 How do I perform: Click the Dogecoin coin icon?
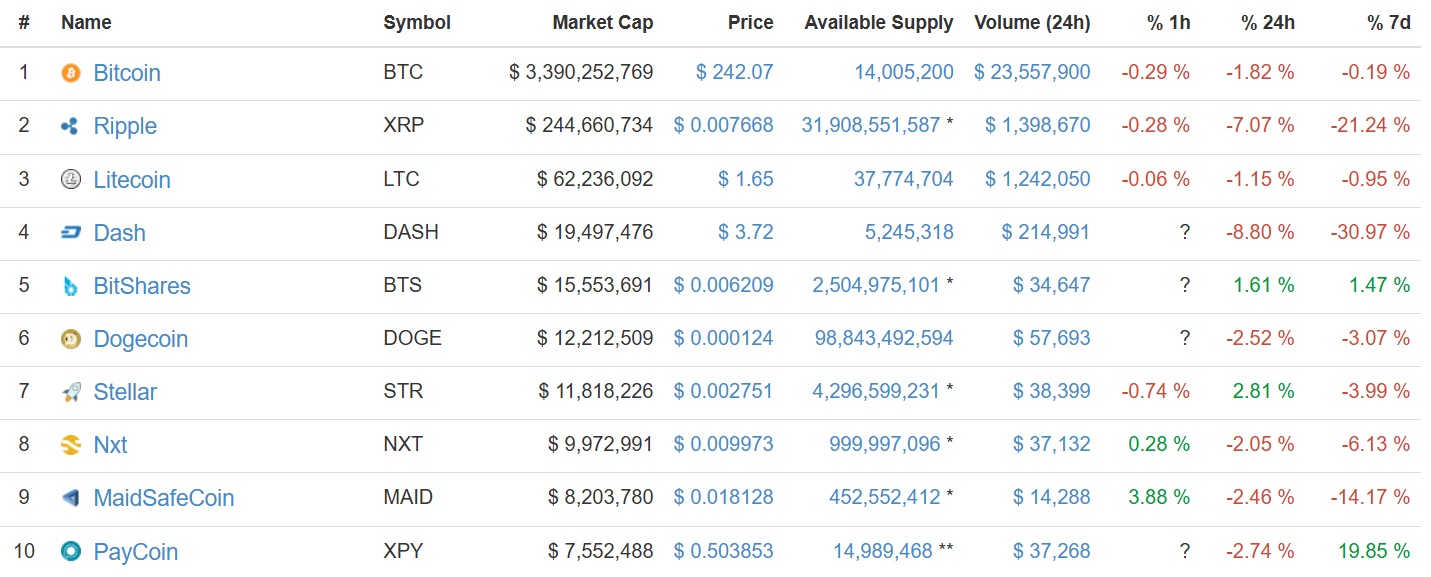70,339
